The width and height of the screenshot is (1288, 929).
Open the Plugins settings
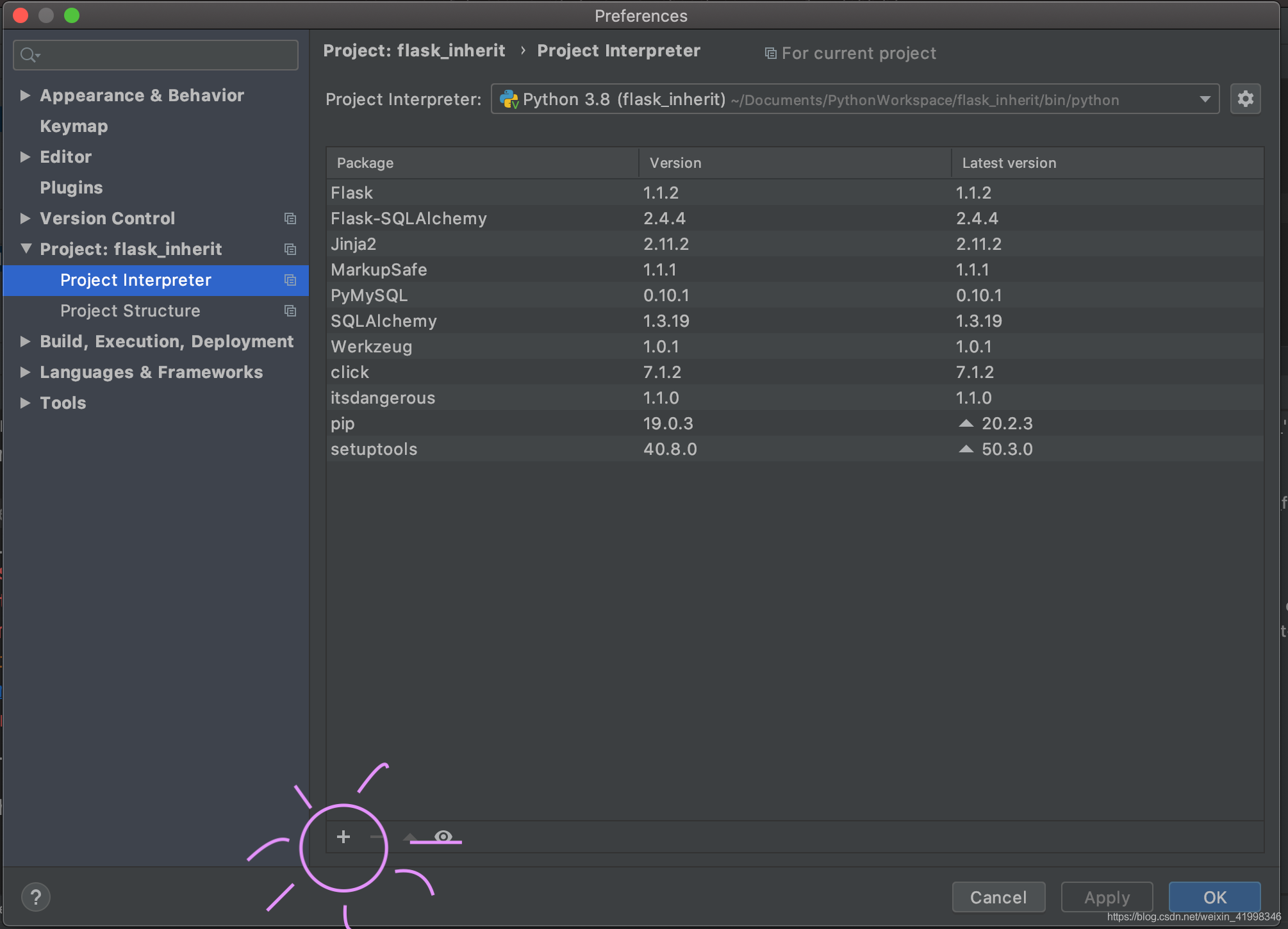pos(71,188)
